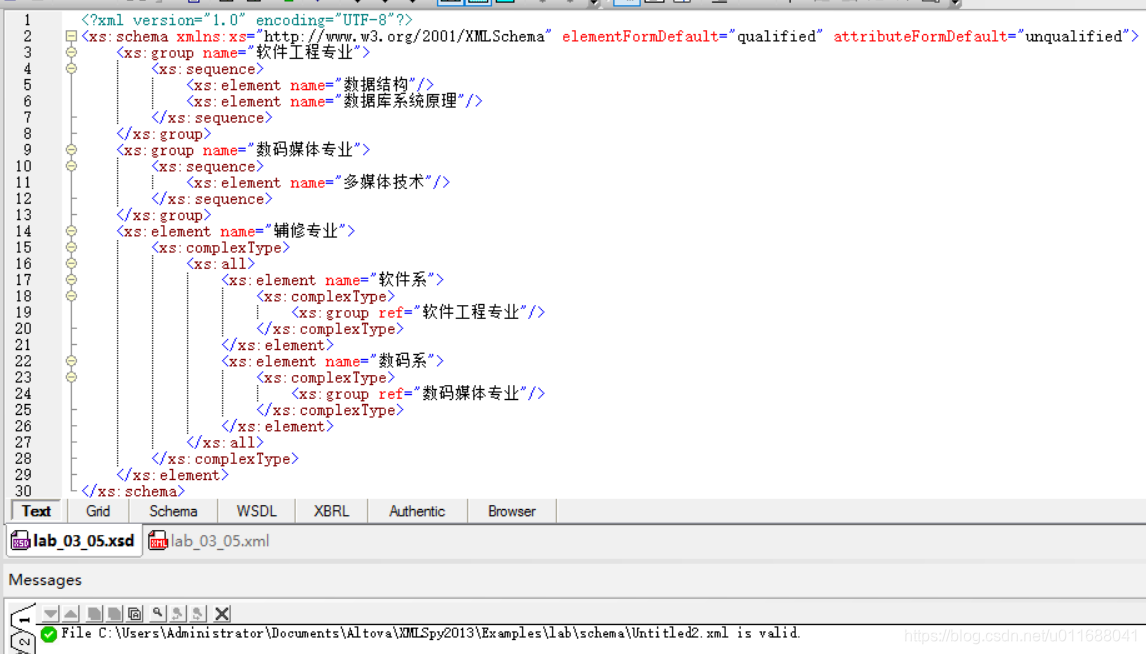This screenshot has width=1146, height=654.
Task: Collapse xs:complexType fold on line 15
Action: click(71, 247)
